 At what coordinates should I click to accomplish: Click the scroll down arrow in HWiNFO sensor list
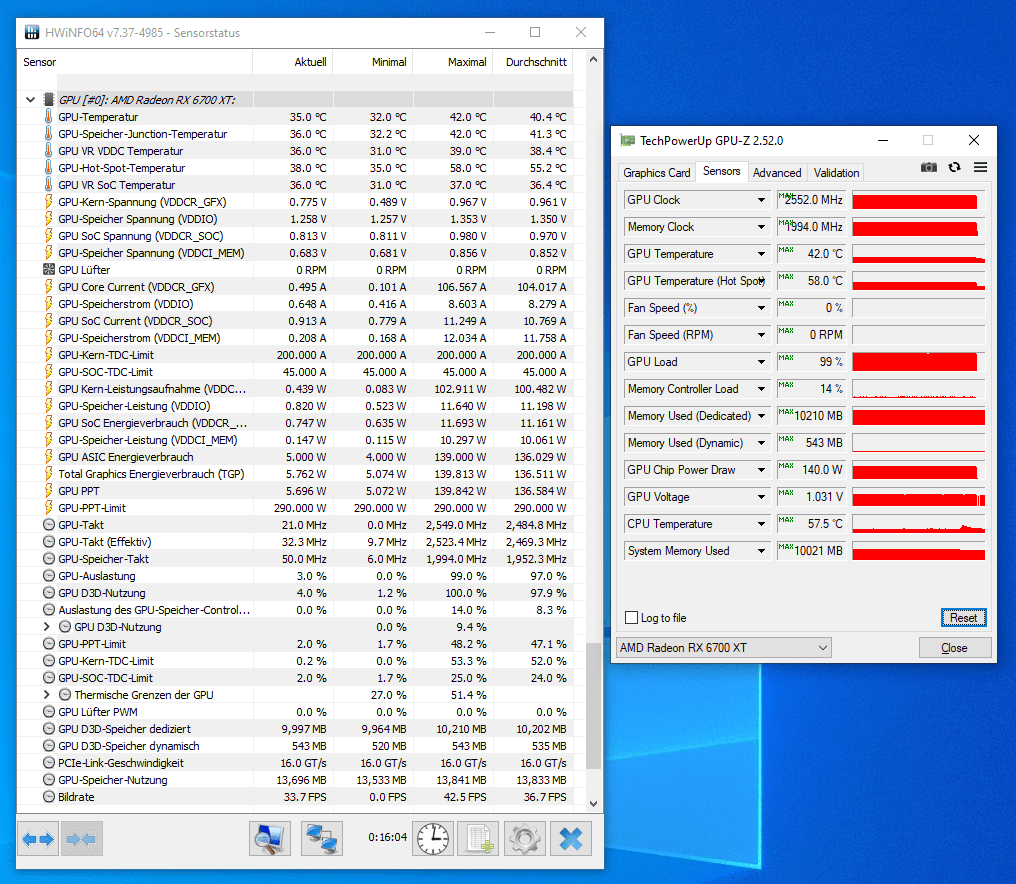coord(593,804)
